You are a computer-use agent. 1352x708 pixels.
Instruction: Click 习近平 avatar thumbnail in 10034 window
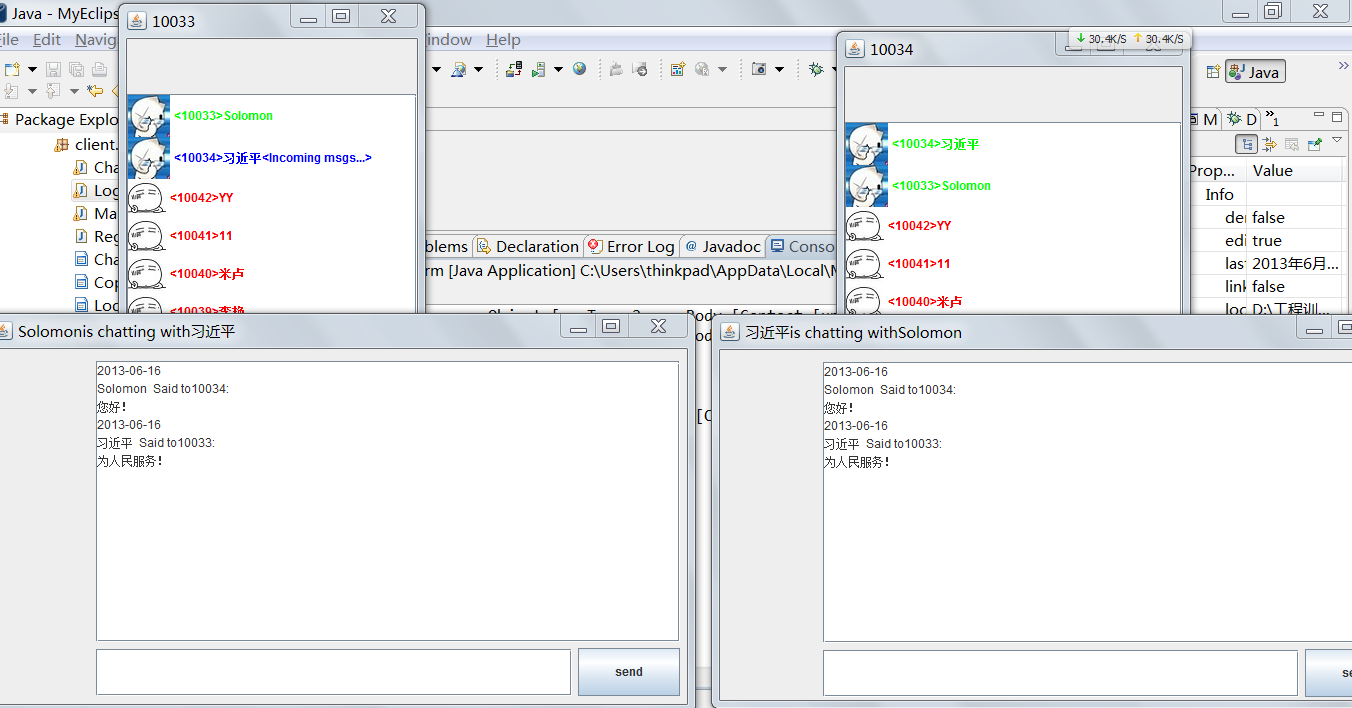pyautogui.click(x=867, y=144)
